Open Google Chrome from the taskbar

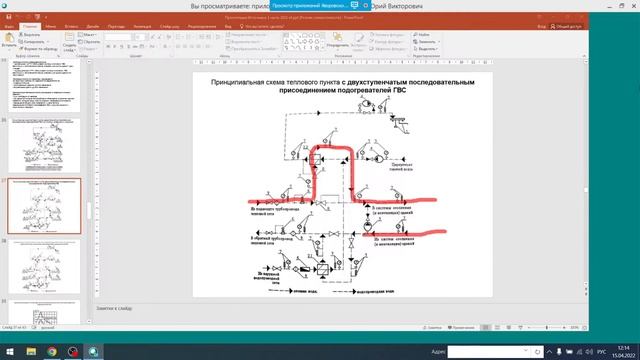point(52,351)
